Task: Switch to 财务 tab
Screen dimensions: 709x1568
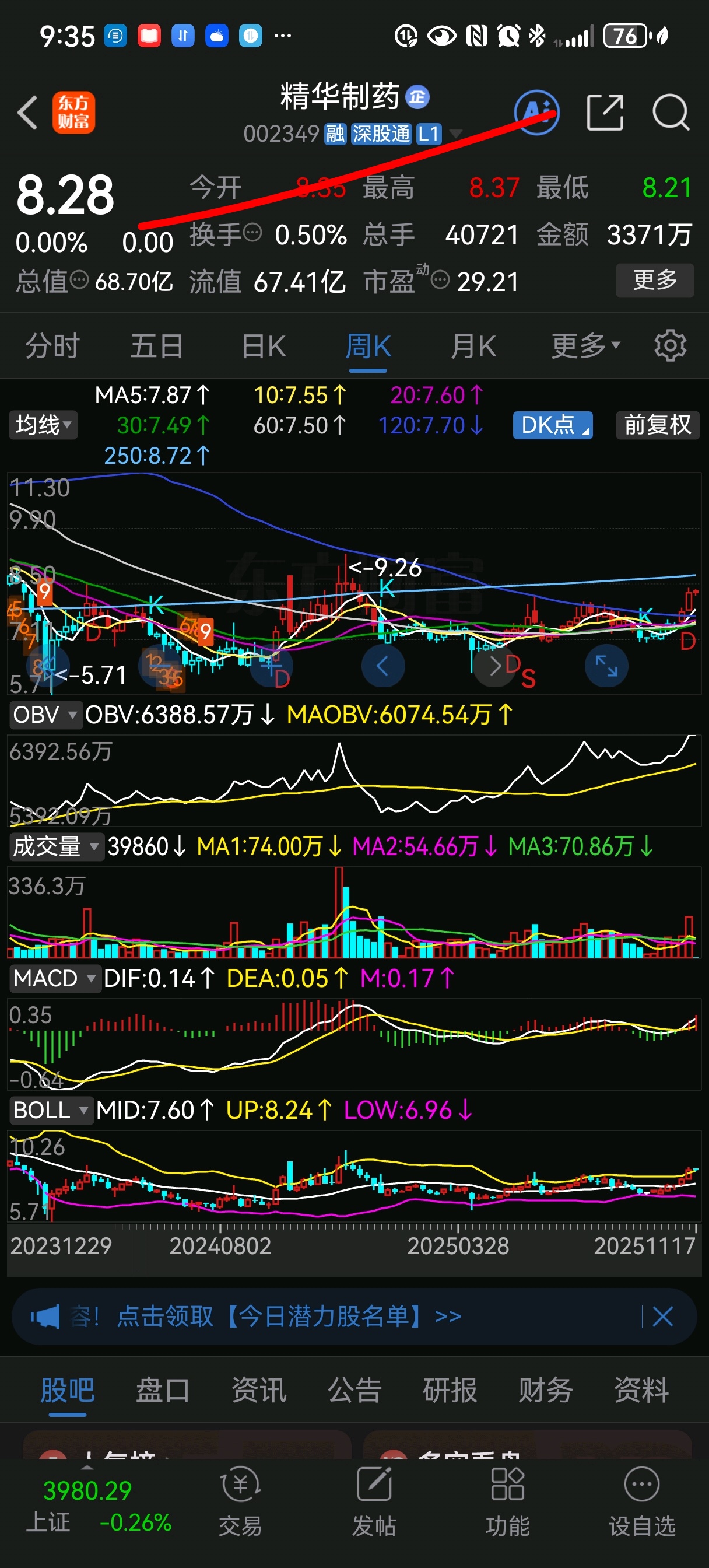Action: tap(546, 1390)
